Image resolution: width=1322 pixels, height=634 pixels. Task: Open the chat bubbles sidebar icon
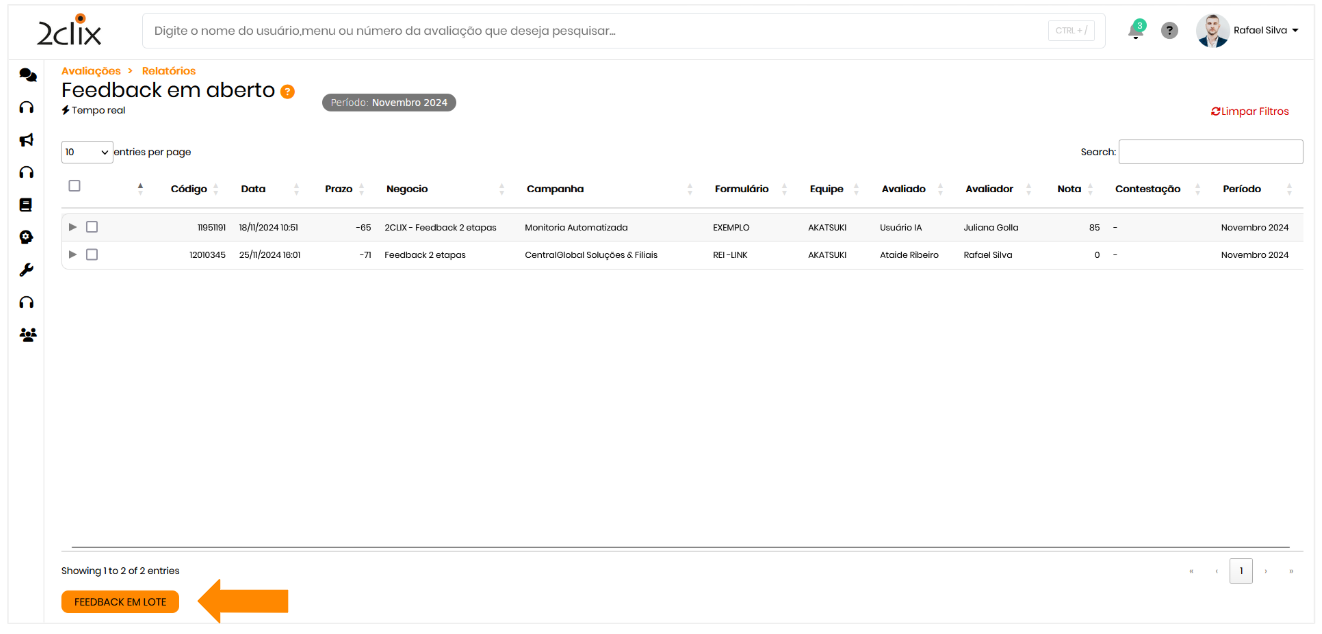[x=28, y=75]
